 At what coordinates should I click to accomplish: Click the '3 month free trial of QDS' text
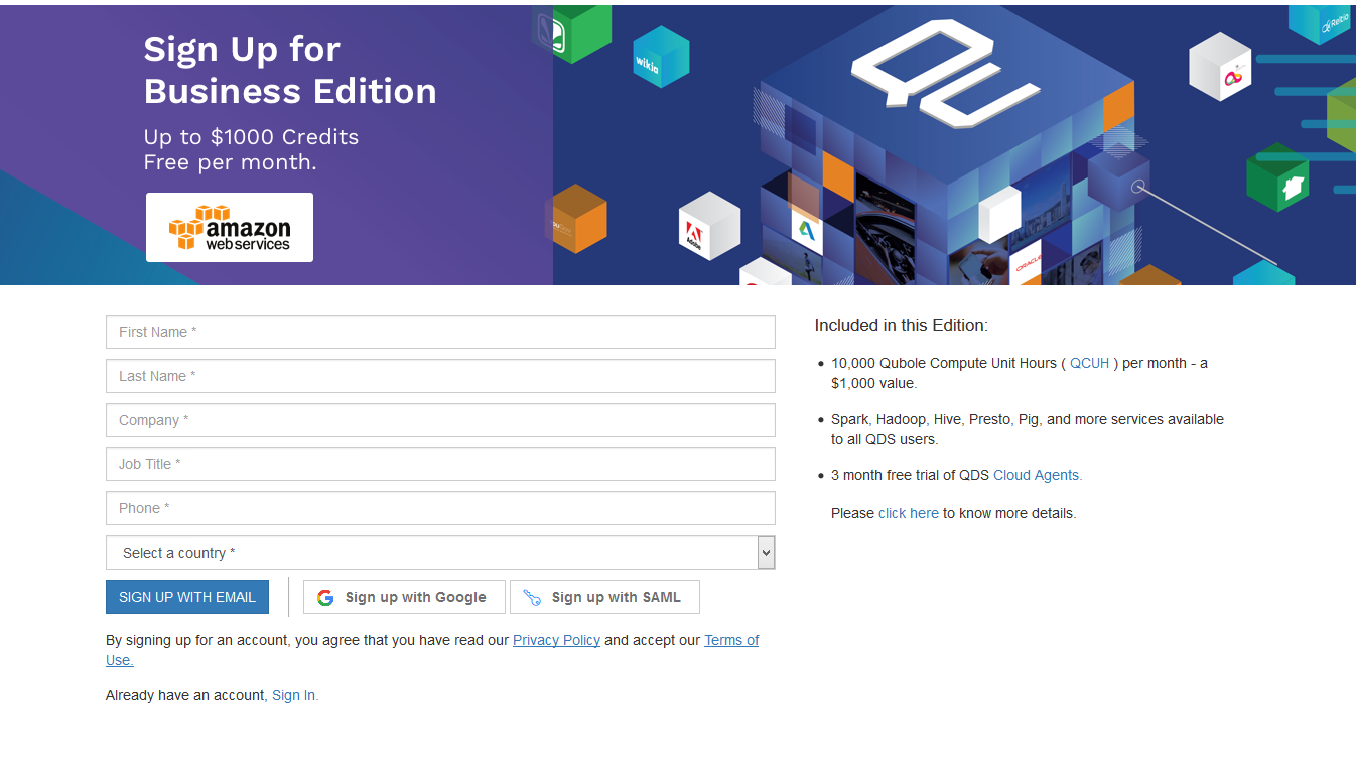click(x=910, y=475)
